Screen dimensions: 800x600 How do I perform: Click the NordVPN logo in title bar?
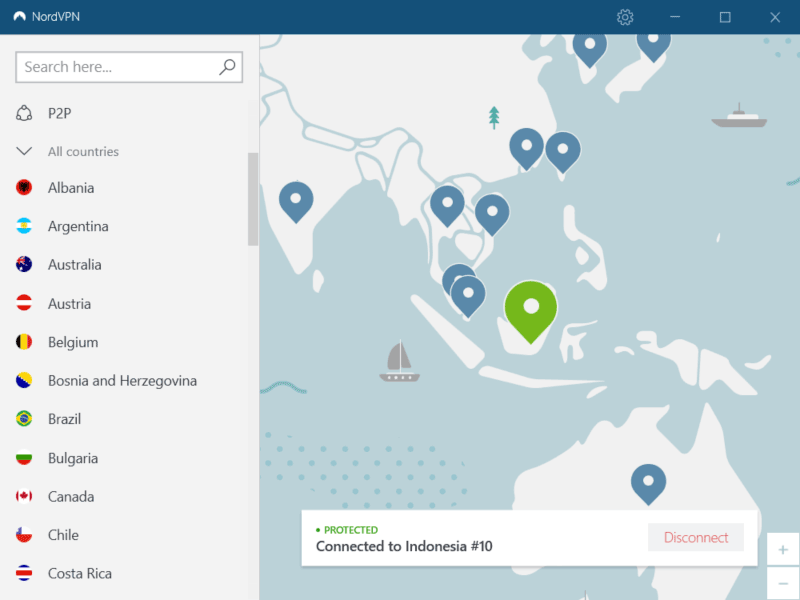click(x=19, y=17)
